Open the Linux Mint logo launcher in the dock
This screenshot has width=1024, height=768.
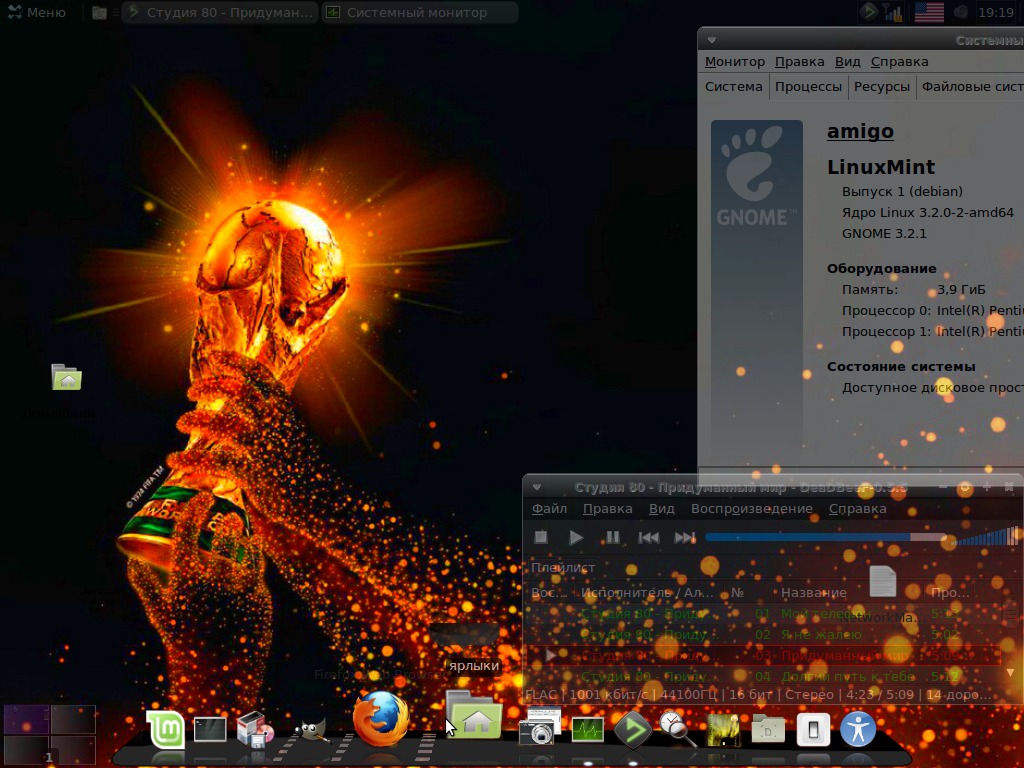click(165, 729)
